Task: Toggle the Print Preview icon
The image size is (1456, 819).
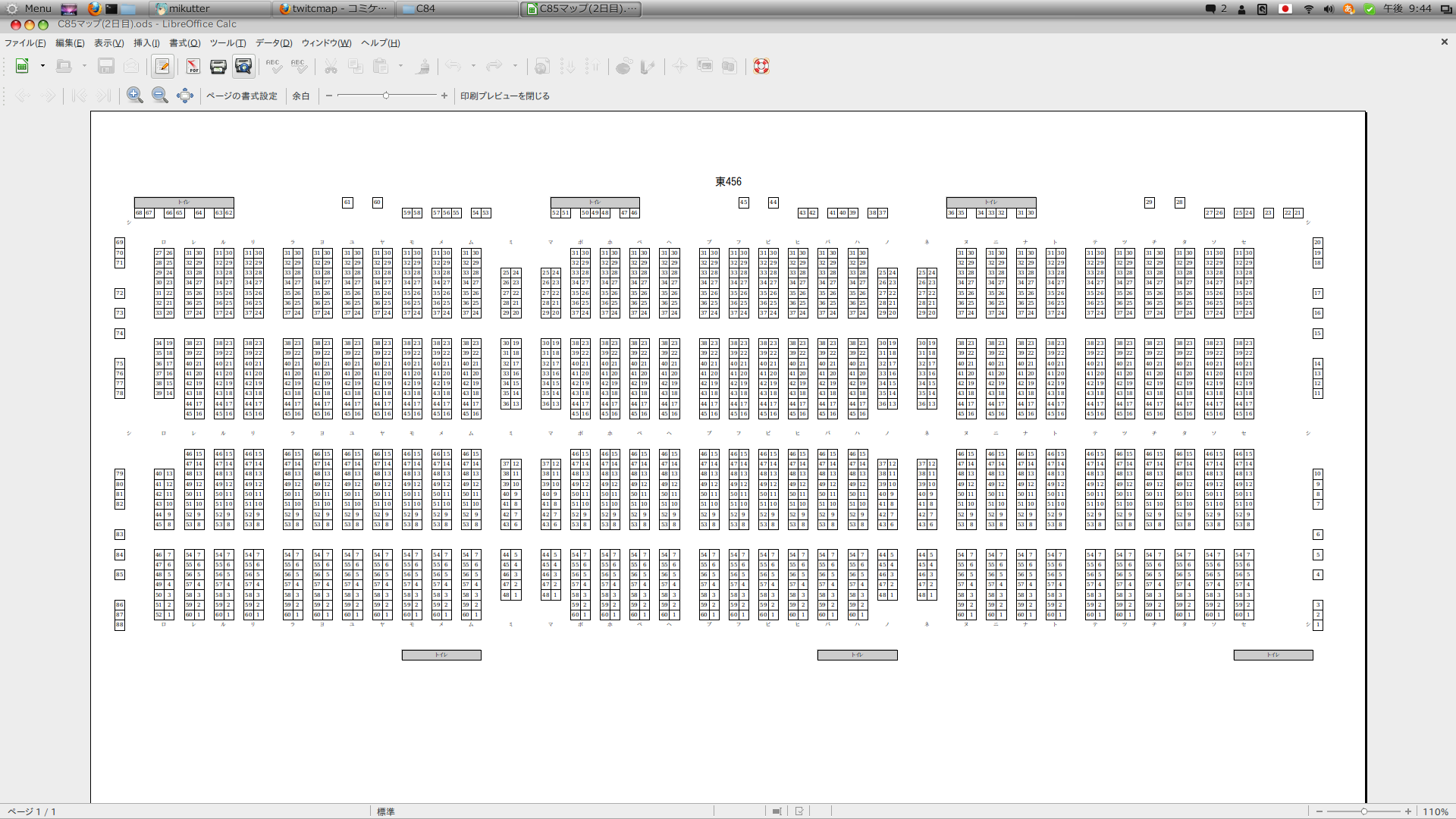Action: (x=243, y=67)
